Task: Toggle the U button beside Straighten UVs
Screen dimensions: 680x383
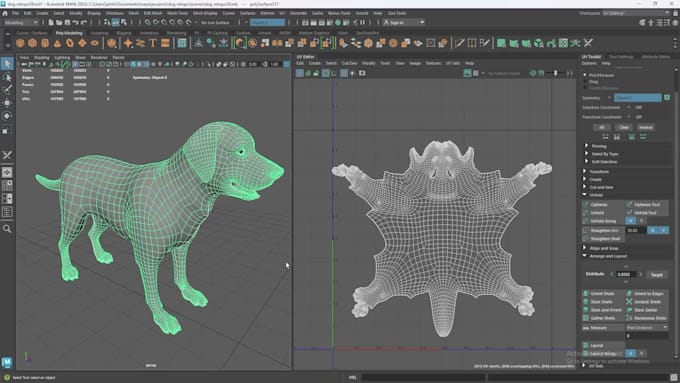Action: click(653, 230)
